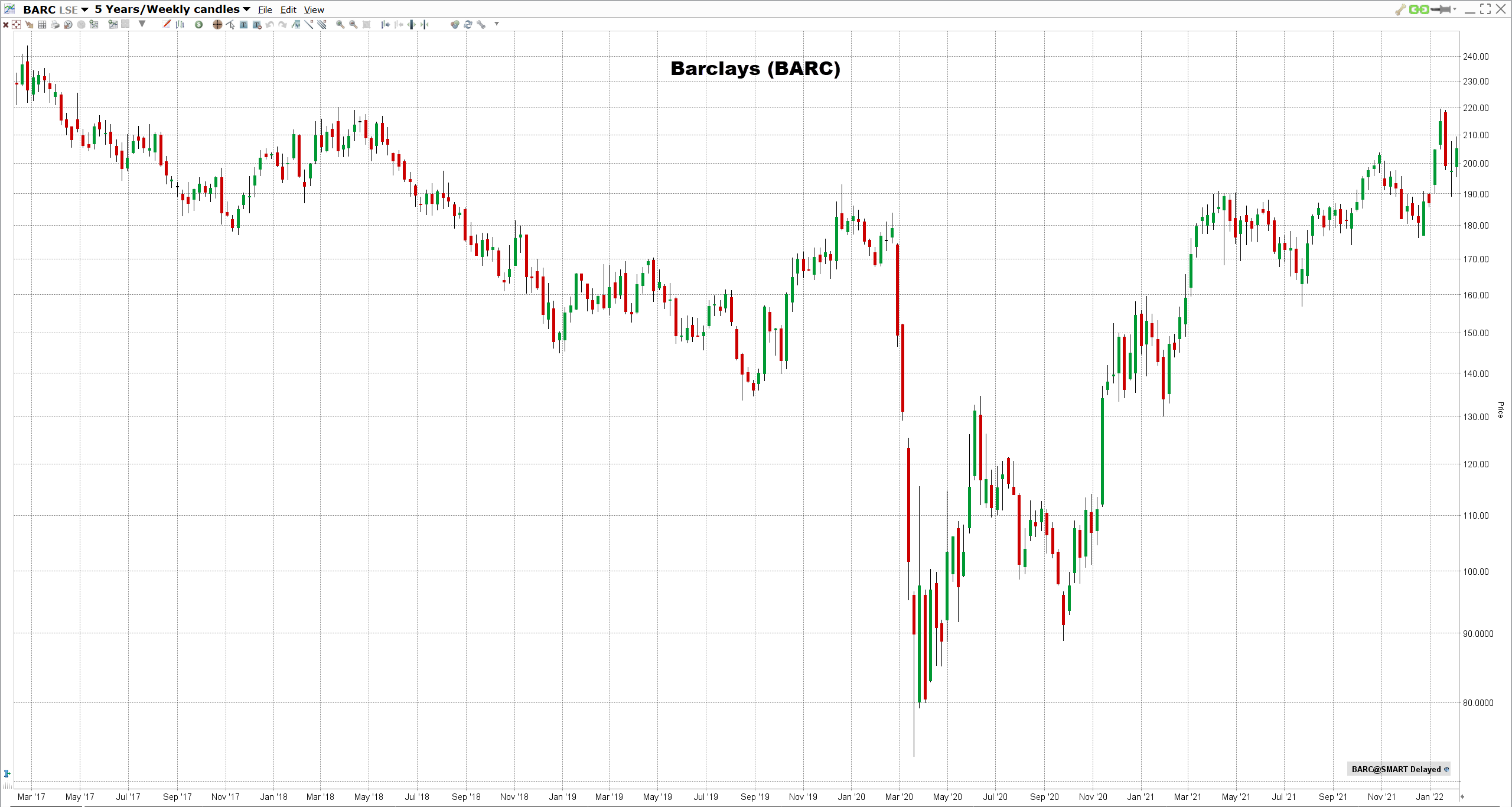Expand the dropdown arrow beside the pushpin
Screen dimensions: 1512x807
(1455, 9)
